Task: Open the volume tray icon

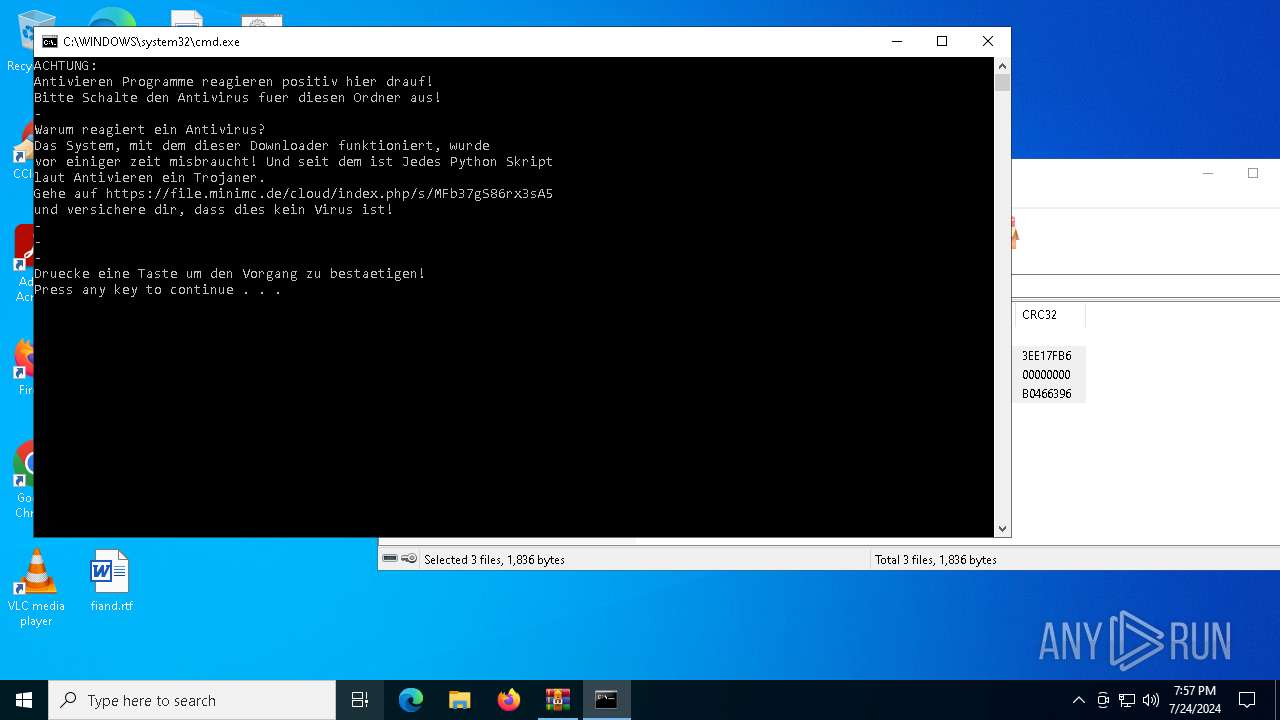Action: 1151,700
